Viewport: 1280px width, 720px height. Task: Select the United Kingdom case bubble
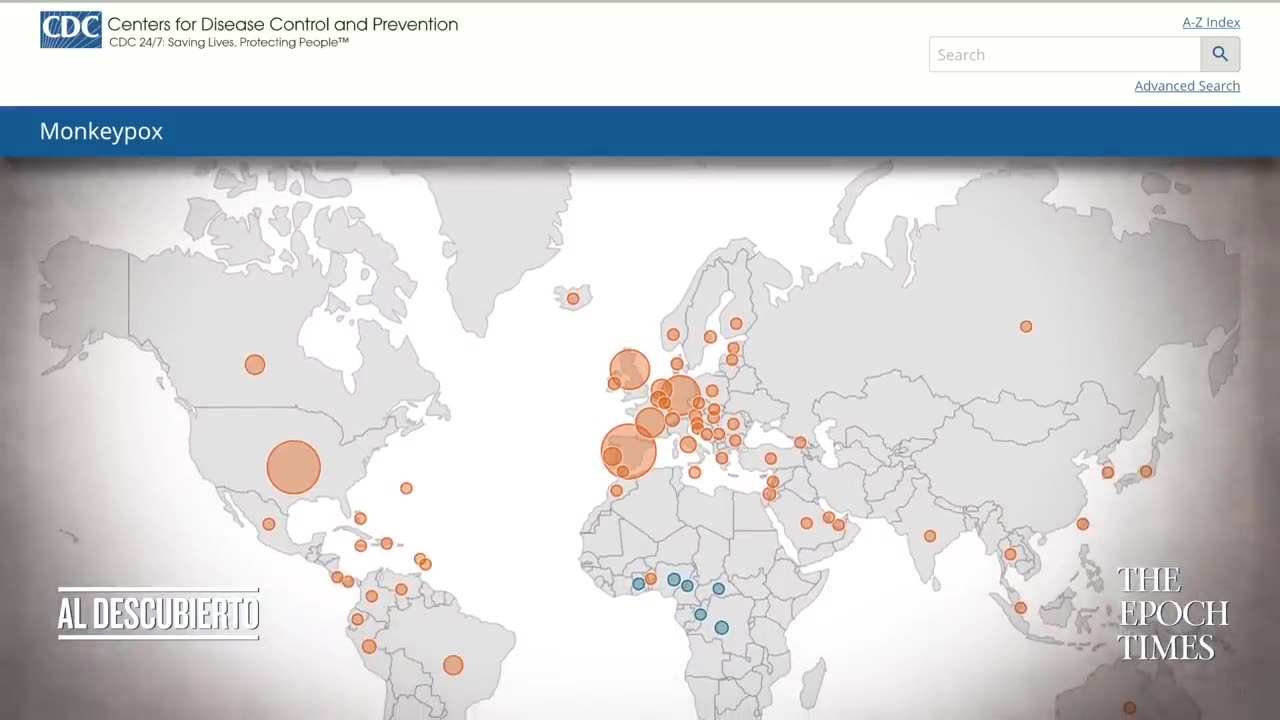pos(629,369)
